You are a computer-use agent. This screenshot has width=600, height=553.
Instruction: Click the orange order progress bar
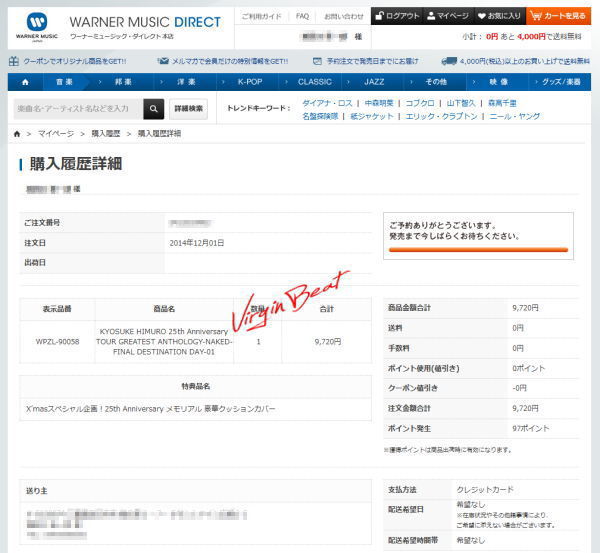[478, 250]
